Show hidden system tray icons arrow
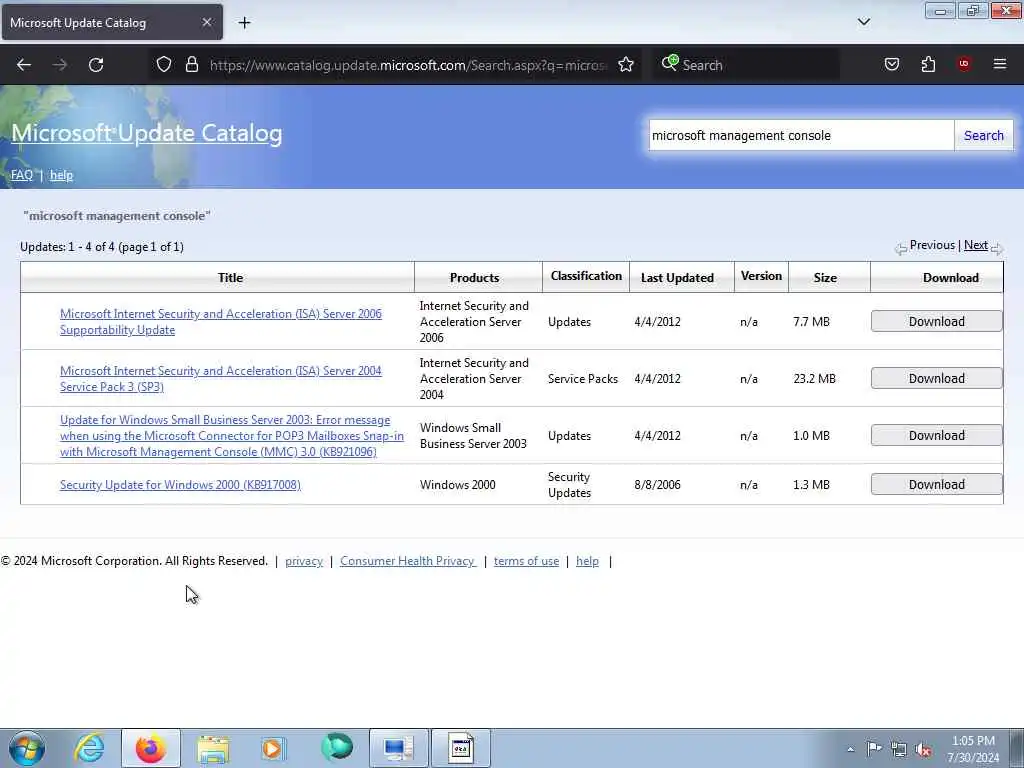The image size is (1024, 768). pyautogui.click(x=850, y=749)
